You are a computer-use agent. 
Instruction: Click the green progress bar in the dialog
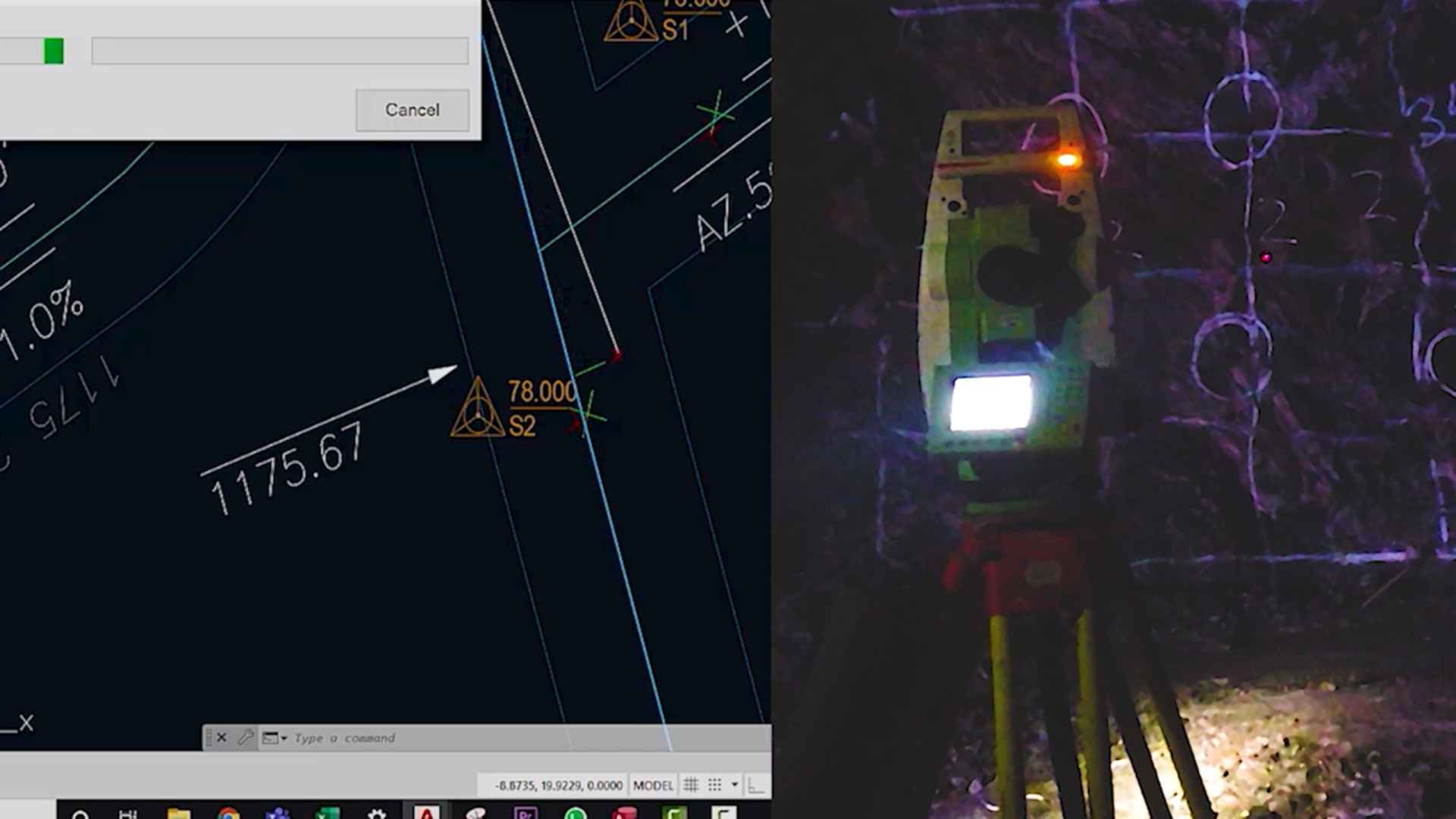click(53, 52)
